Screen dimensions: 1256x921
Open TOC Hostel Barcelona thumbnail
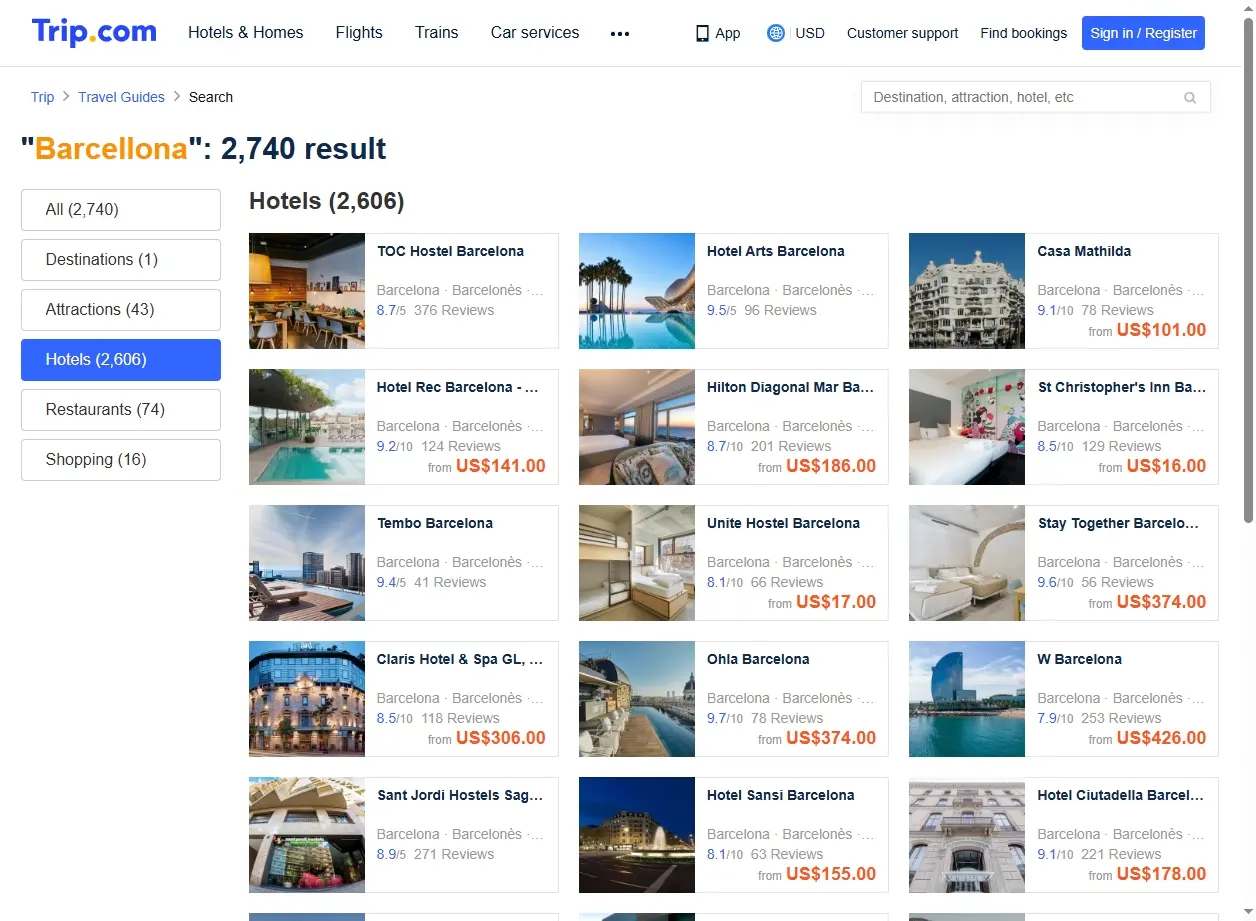pyautogui.click(x=307, y=291)
